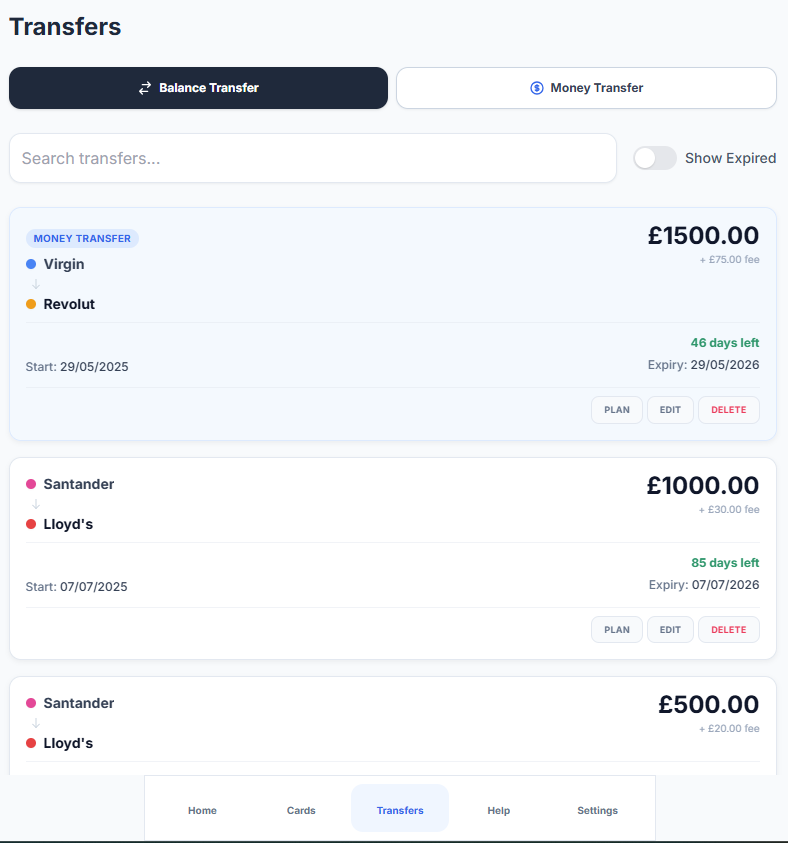Open Settings from the bottom navigation
788x843 pixels.
597,810
